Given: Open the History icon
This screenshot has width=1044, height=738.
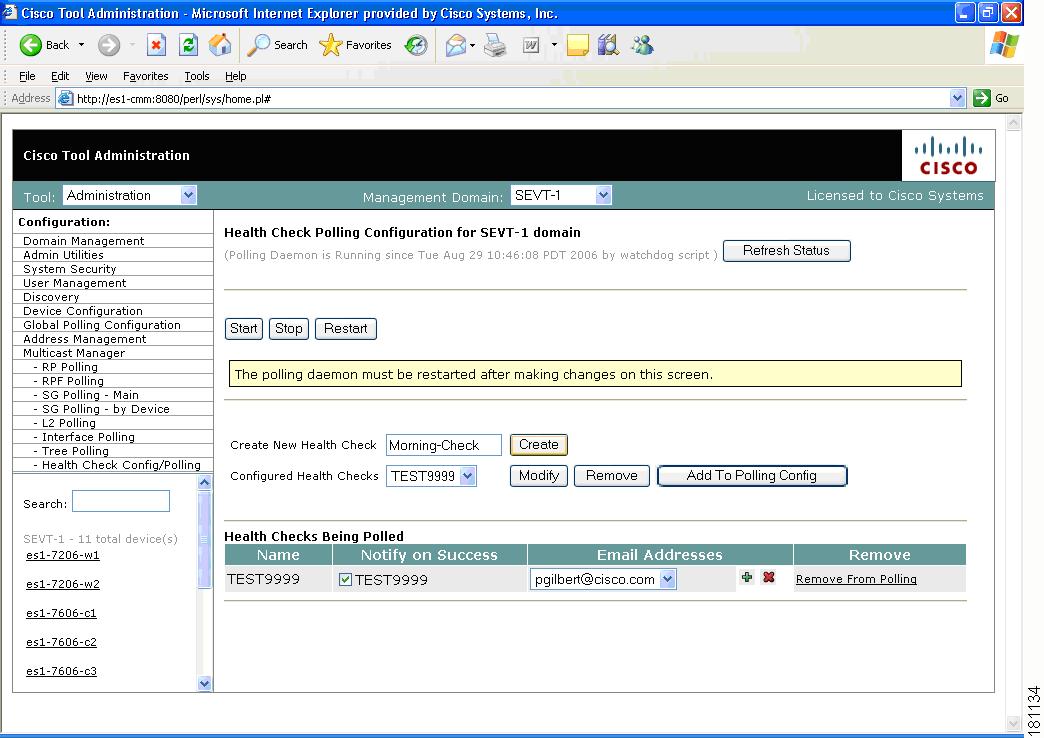Looking at the screenshot, I should tap(416, 45).
